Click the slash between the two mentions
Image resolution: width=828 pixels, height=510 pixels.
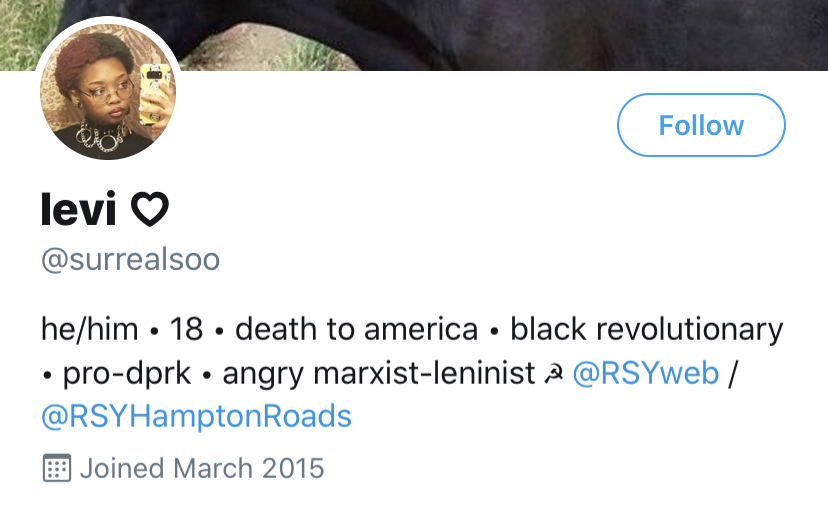pyautogui.click(x=732, y=373)
